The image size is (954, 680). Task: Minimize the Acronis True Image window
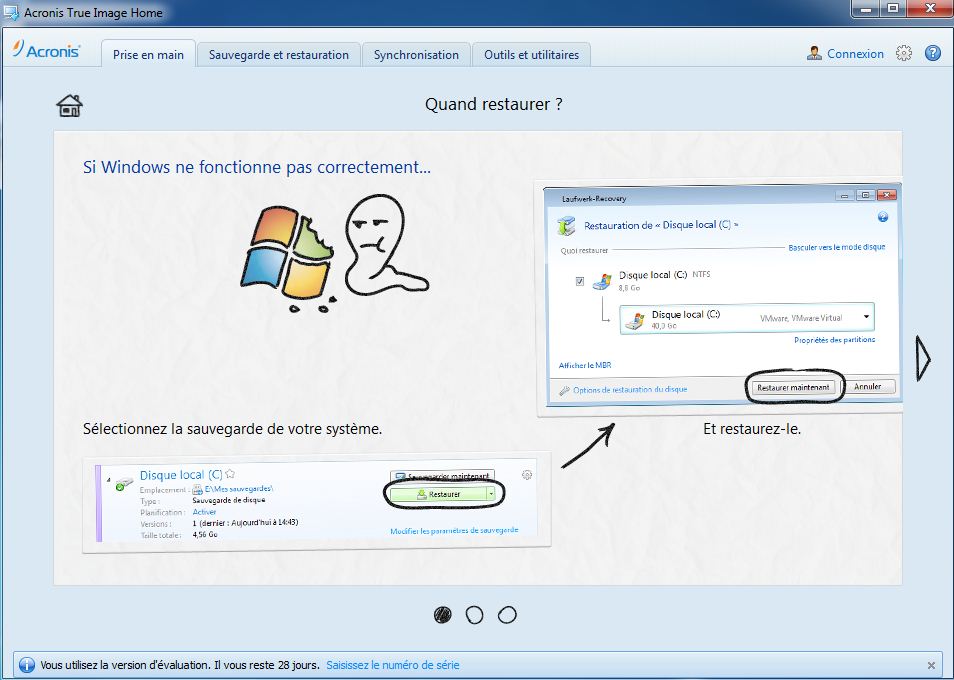click(x=866, y=9)
